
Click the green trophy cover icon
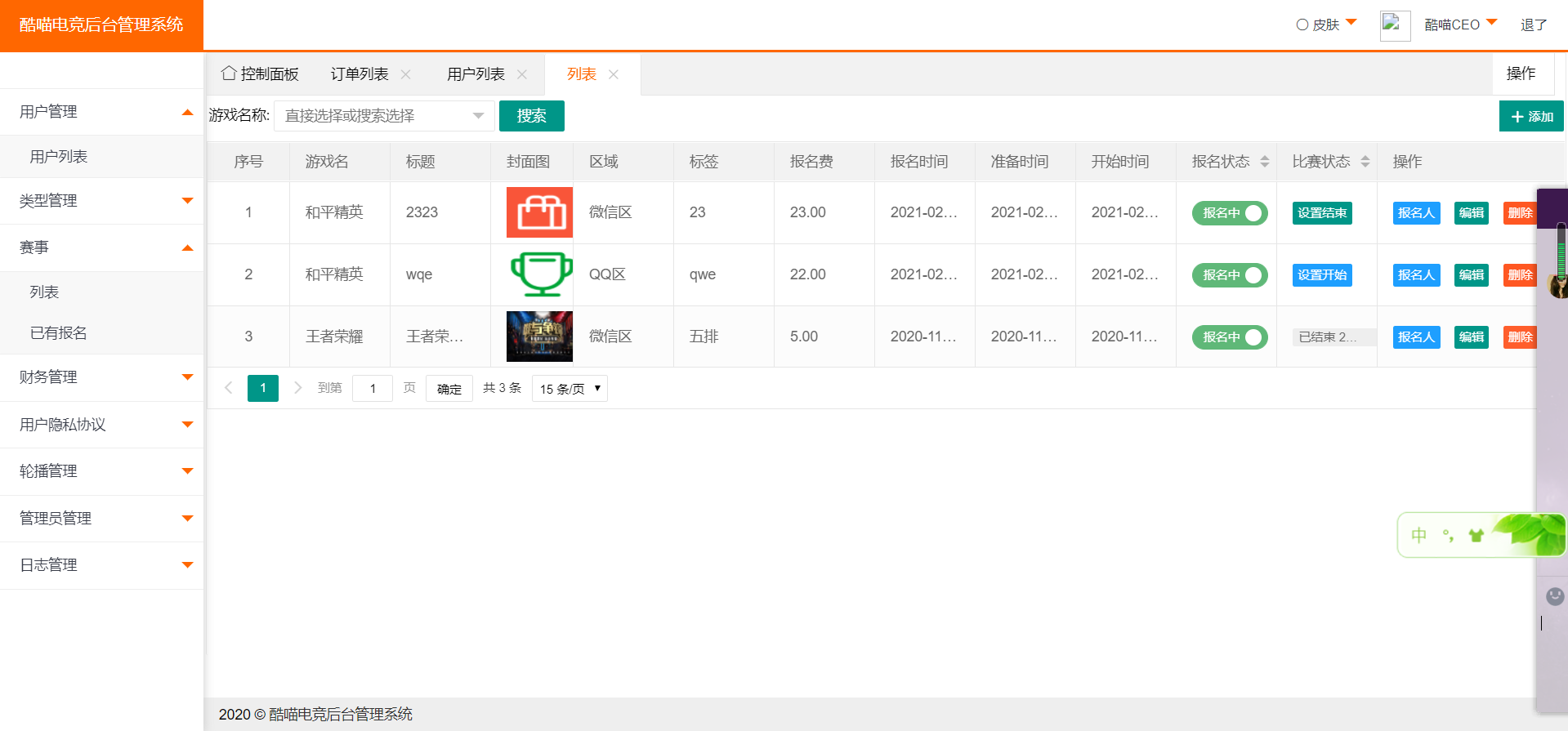539,274
